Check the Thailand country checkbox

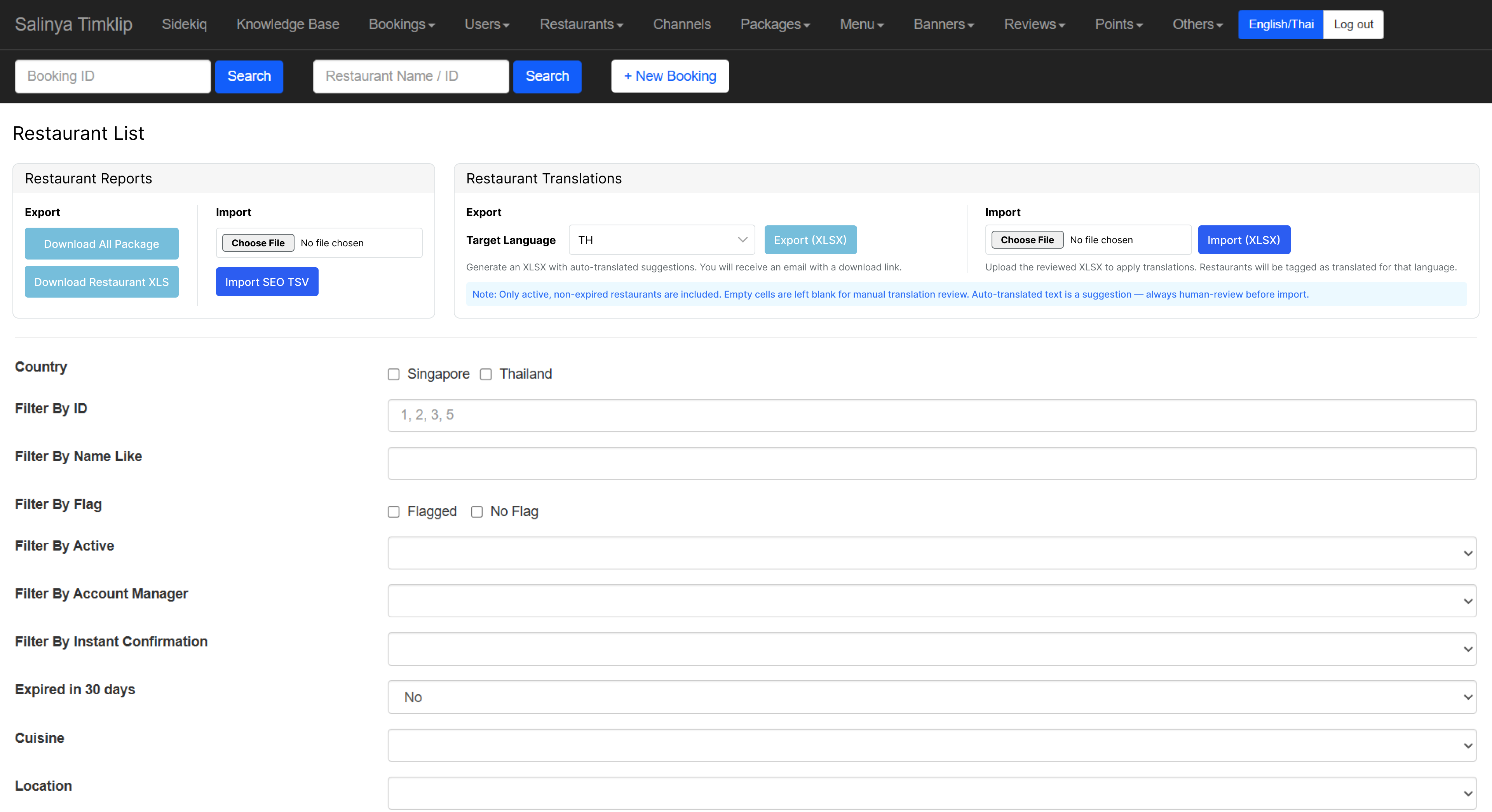[x=486, y=374]
